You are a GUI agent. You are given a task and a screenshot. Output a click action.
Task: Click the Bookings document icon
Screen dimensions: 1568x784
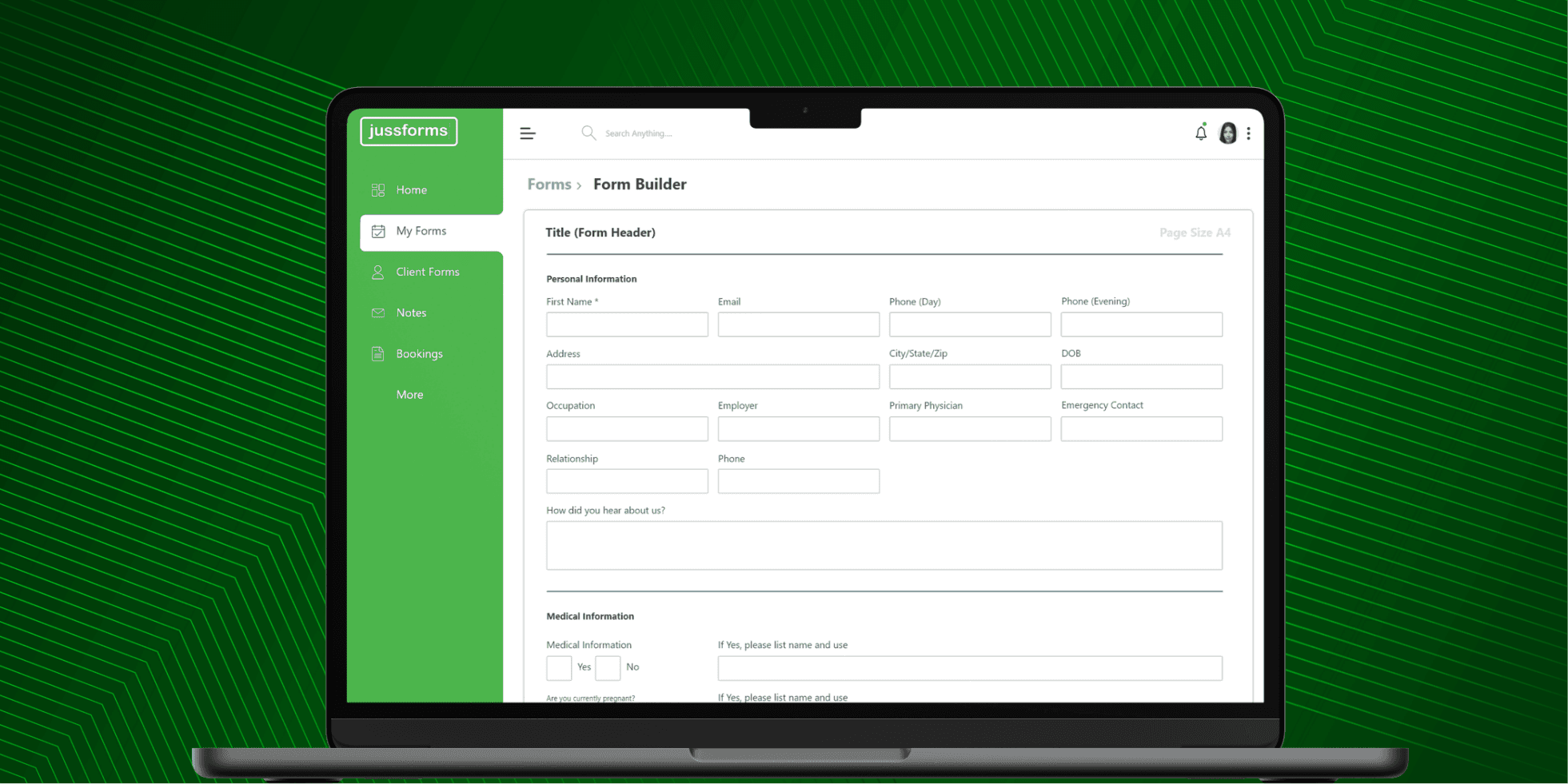point(378,354)
